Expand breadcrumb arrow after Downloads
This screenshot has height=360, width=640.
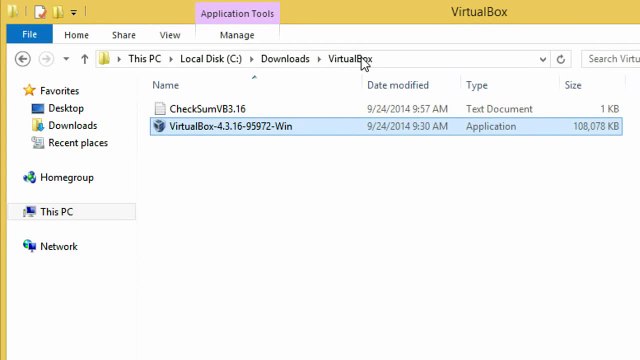pyautogui.click(x=319, y=59)
